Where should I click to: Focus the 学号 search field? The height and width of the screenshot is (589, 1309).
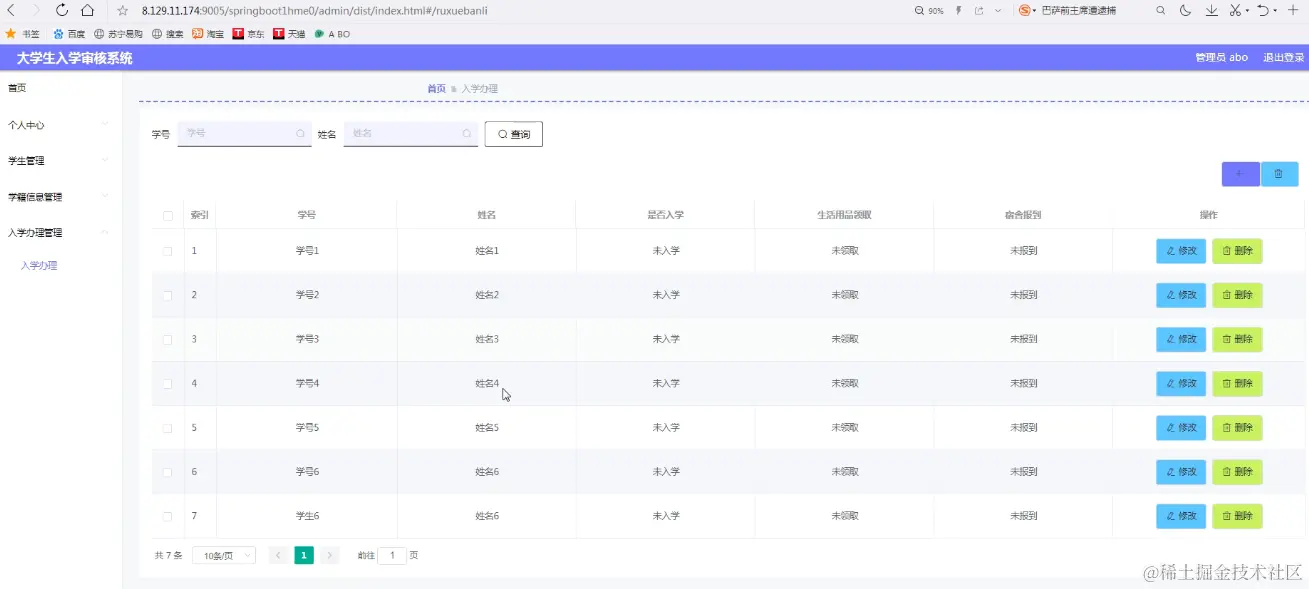click(x=244, y=133)
